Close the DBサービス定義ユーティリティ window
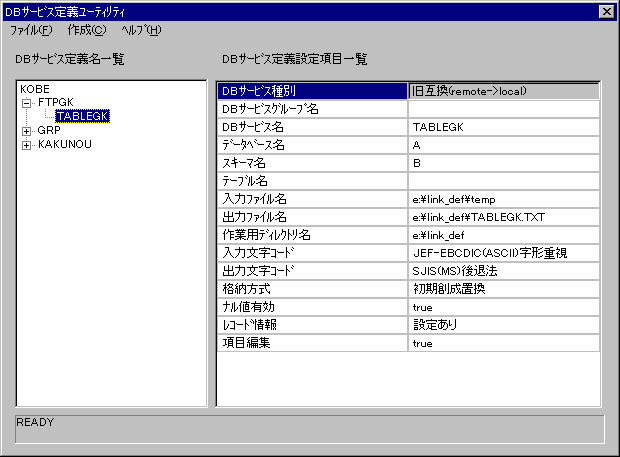620x457 pixels. (x=607, y=12)
